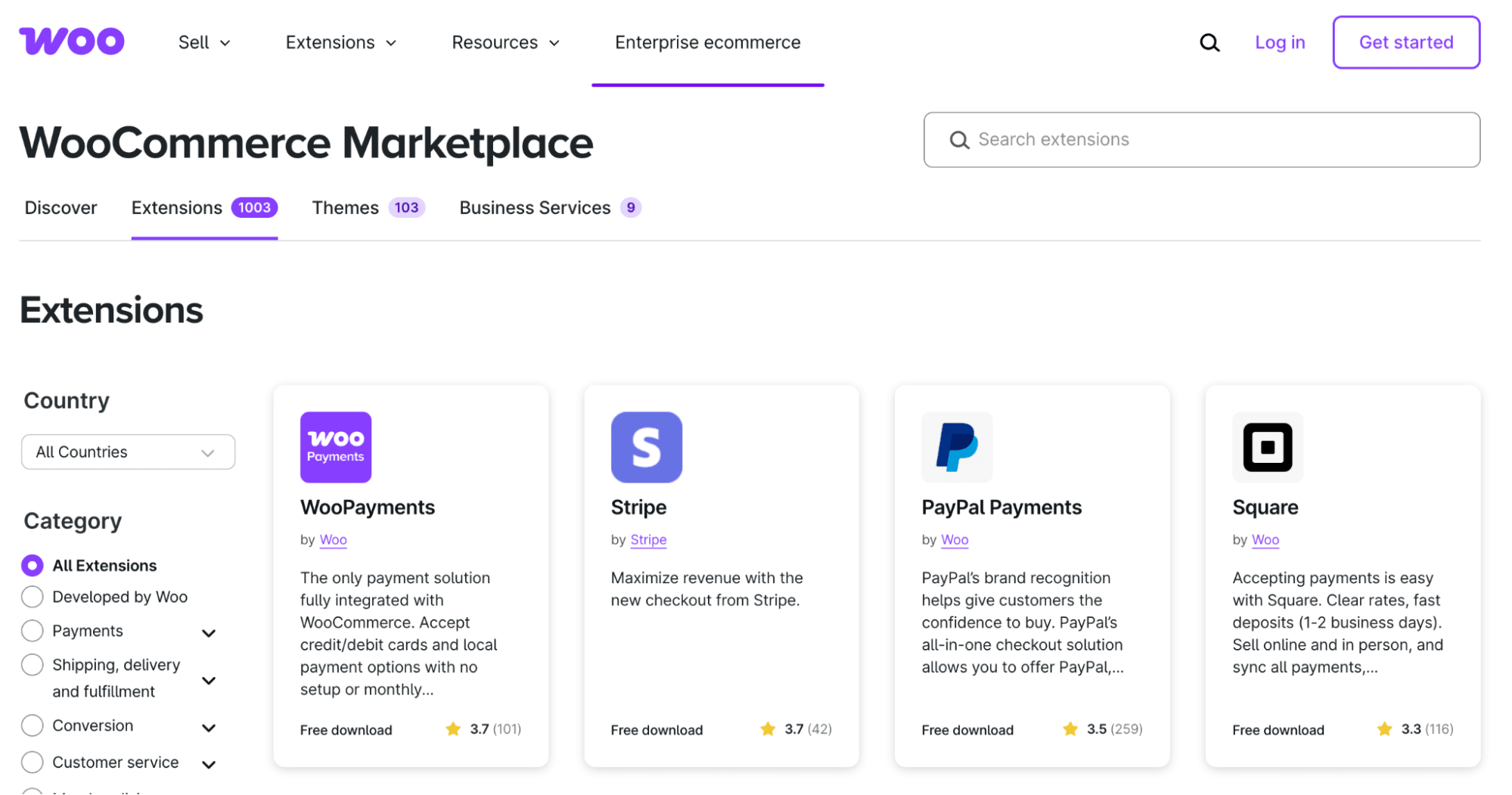Image resolution: width=1512 pixels, height=795 pixels.
Task: Click the Log in link
Action: point(1280,42)
